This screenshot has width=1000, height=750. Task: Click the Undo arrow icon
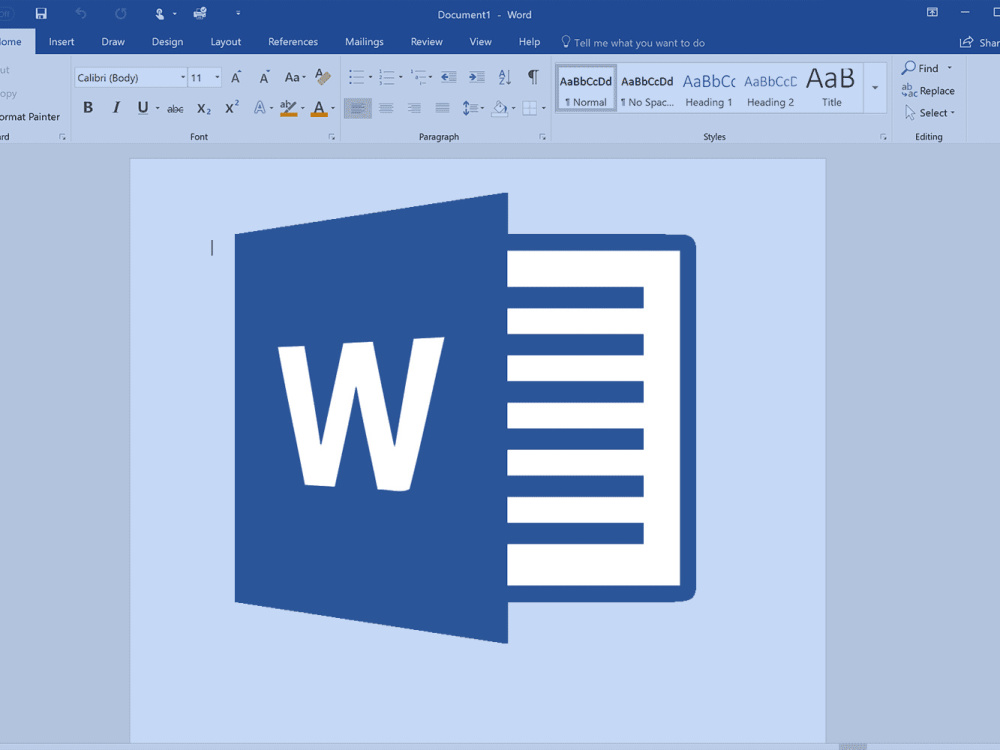click(x=81, y=13)
